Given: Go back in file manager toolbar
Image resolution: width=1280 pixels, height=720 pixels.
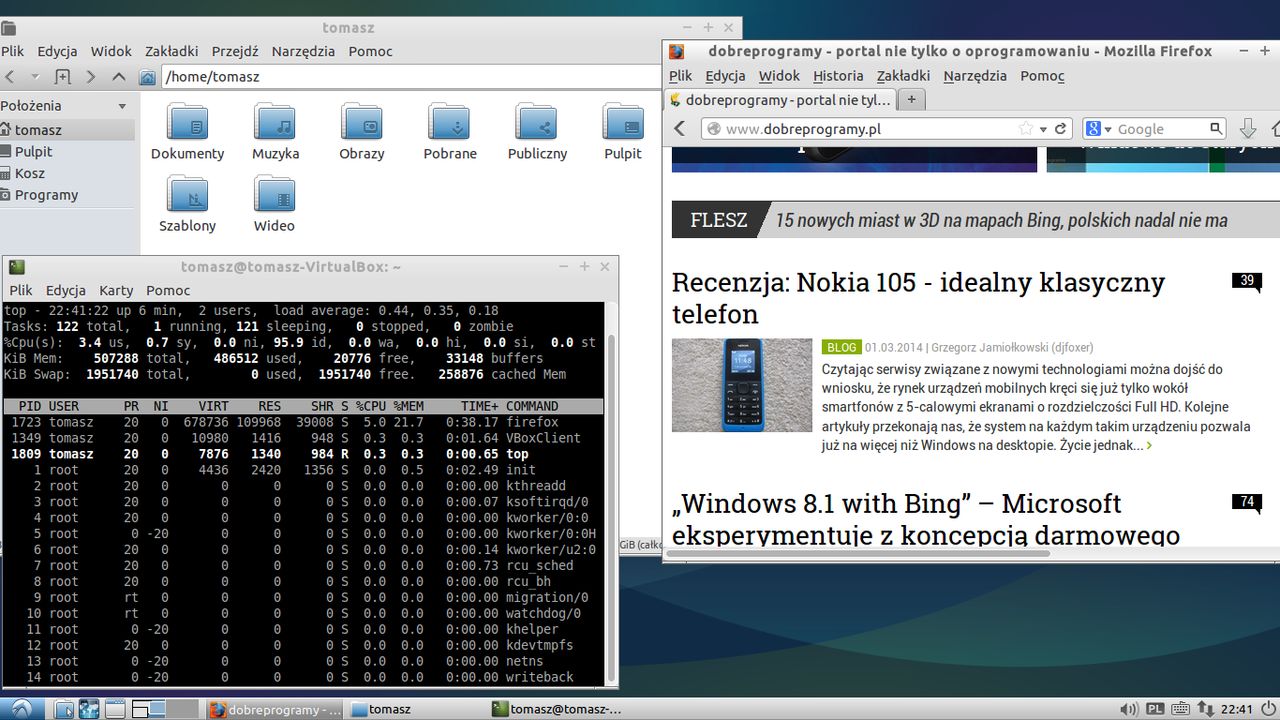Looking at the screenshot, I should (x=9, y=77).
